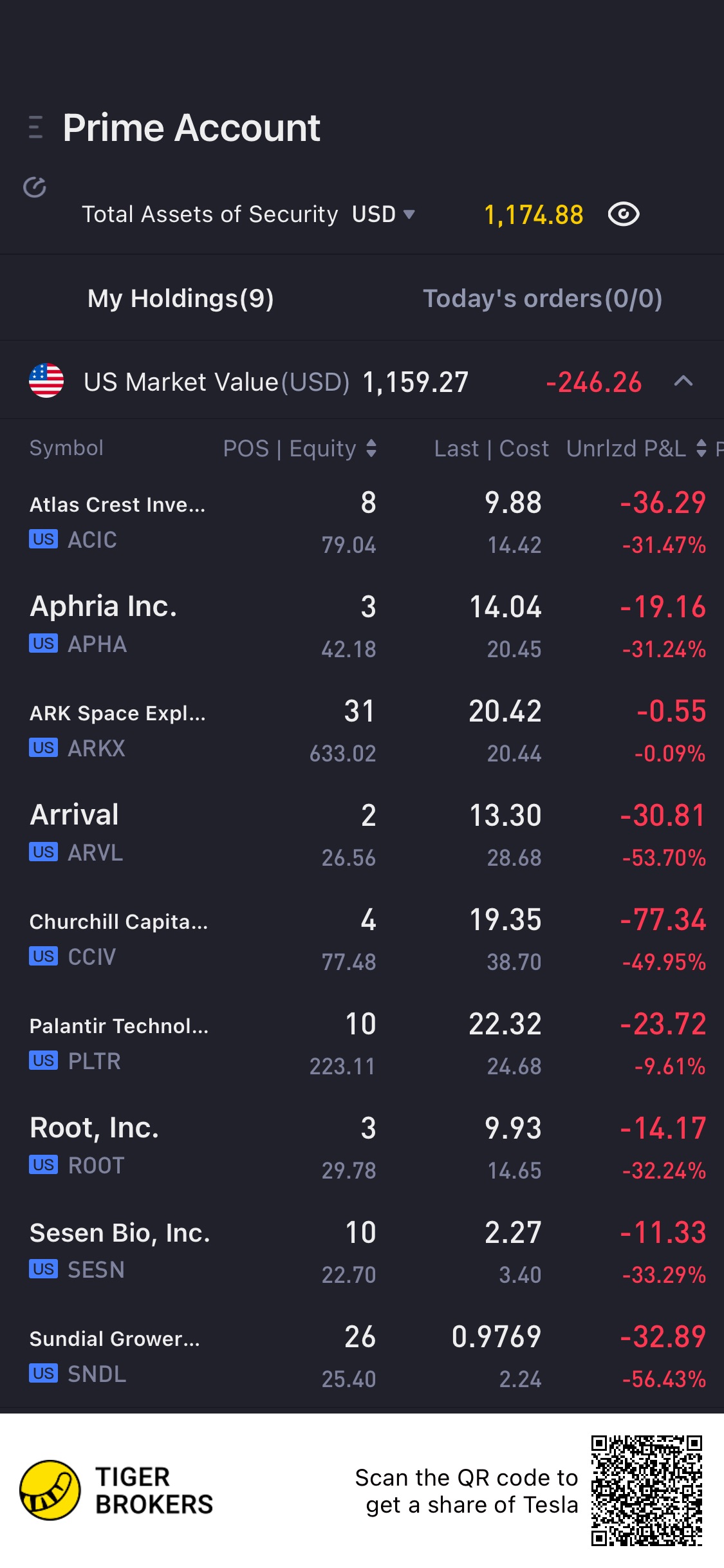
Task: Open the Aphria Inc. holding
Action: [x=362, y=626]
